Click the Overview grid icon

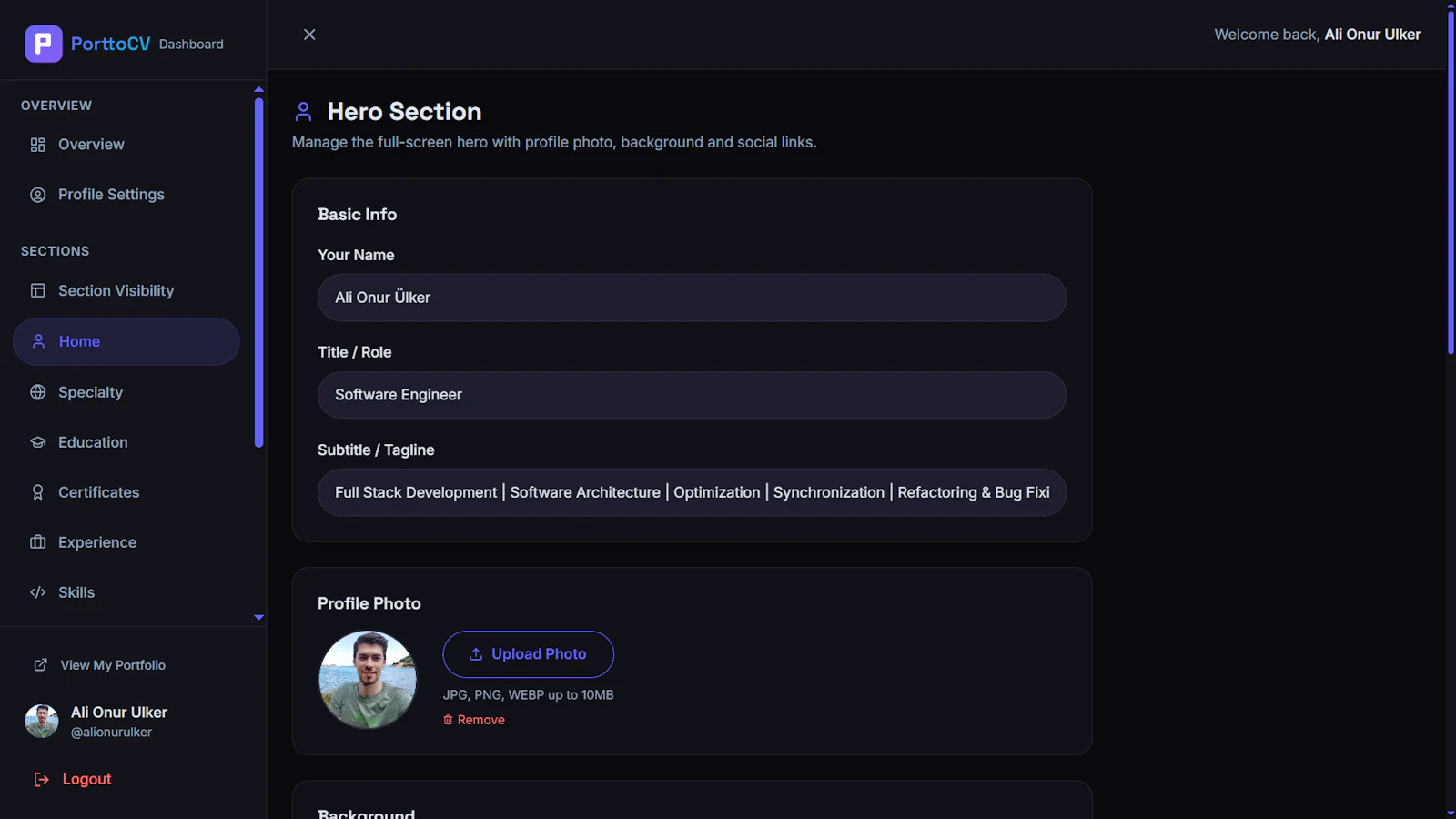click(x=37, y=145)
